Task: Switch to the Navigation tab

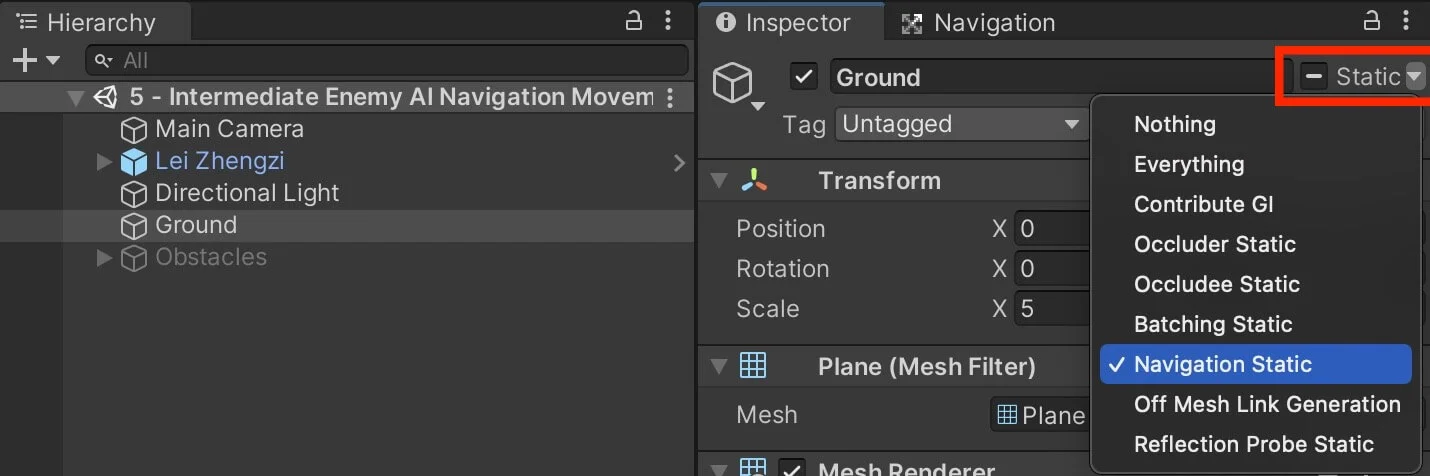Action: pyautogui.click(x=978, y=22)
